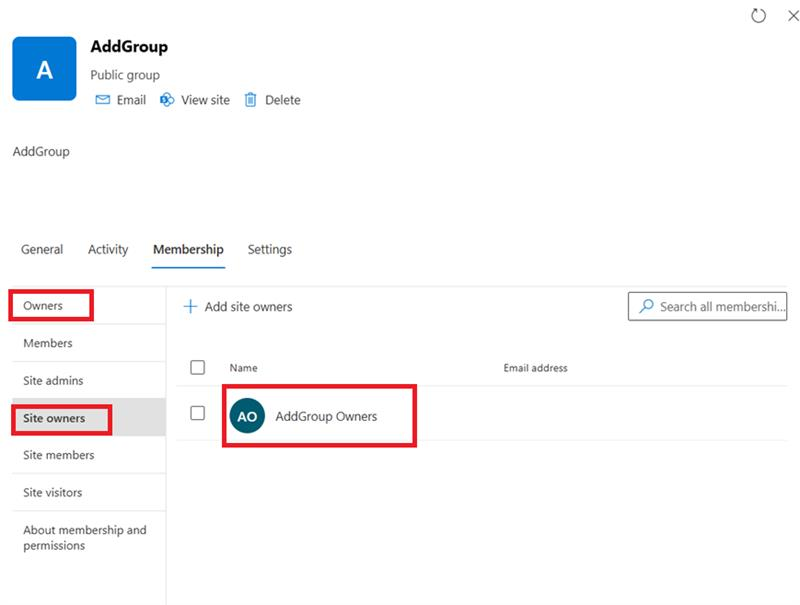Go to the Settings tab
Viewport: 800px width, 605px height.
tap(269, 249)
